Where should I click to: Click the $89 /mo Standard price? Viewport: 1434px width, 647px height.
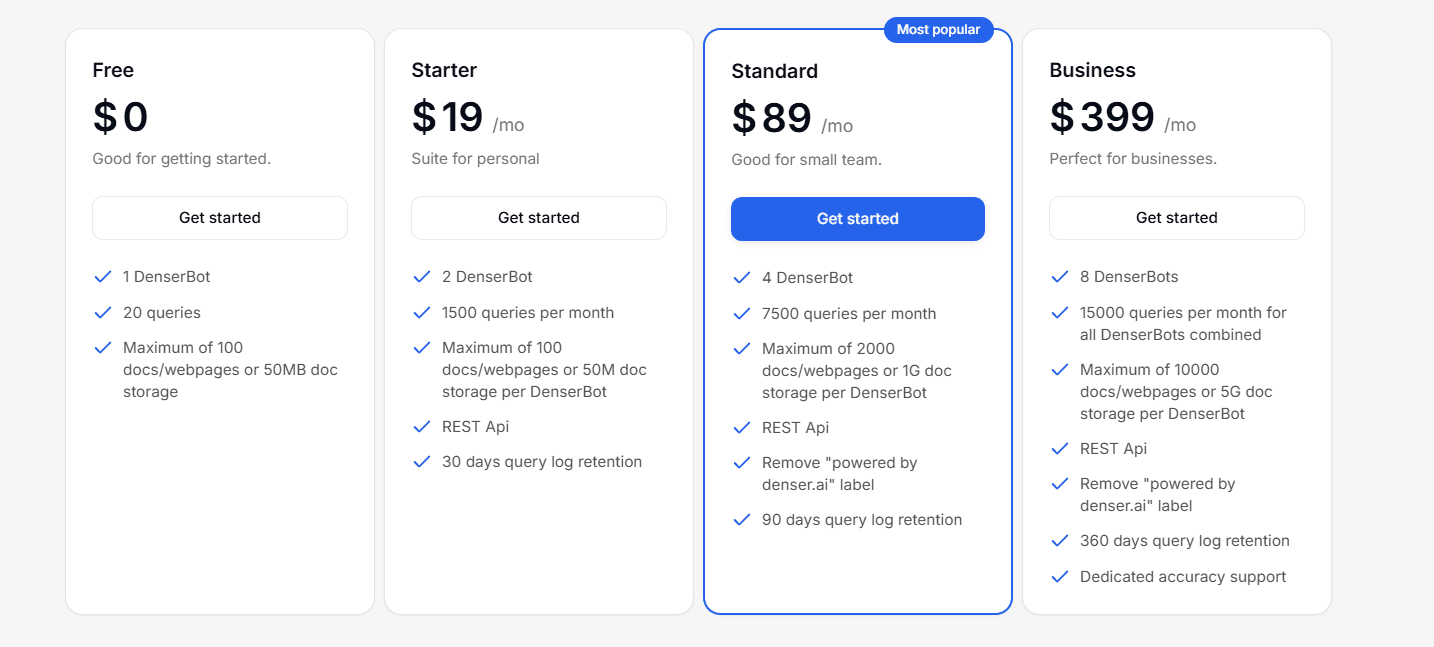(791, 119)
